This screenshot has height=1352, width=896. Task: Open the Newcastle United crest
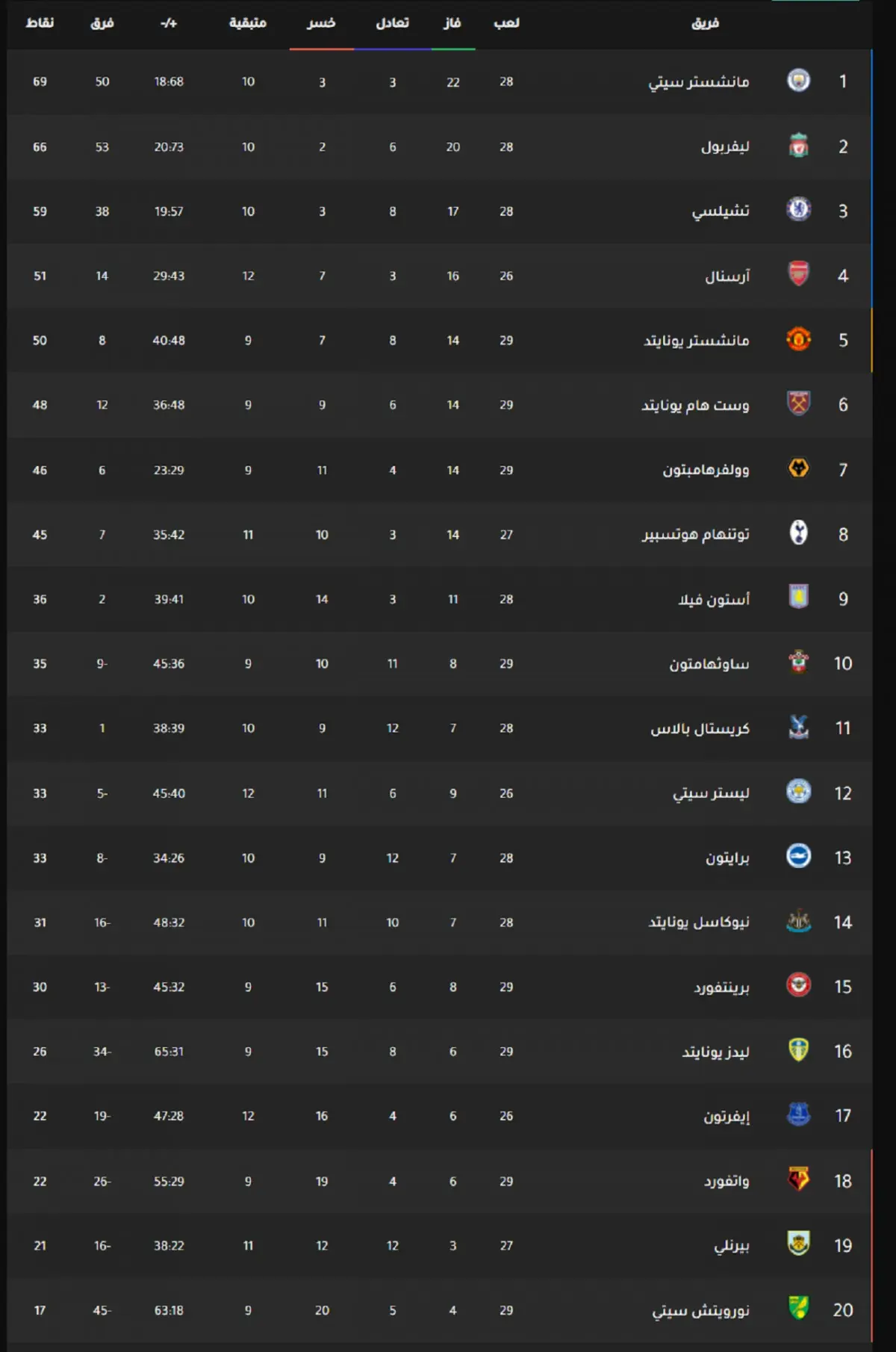798,921
